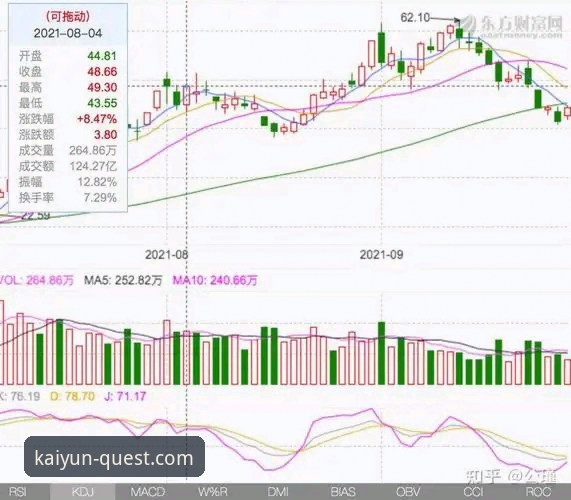
Task: Click the 成交量 value 264.86万
Action: click(x=93, y=150)
